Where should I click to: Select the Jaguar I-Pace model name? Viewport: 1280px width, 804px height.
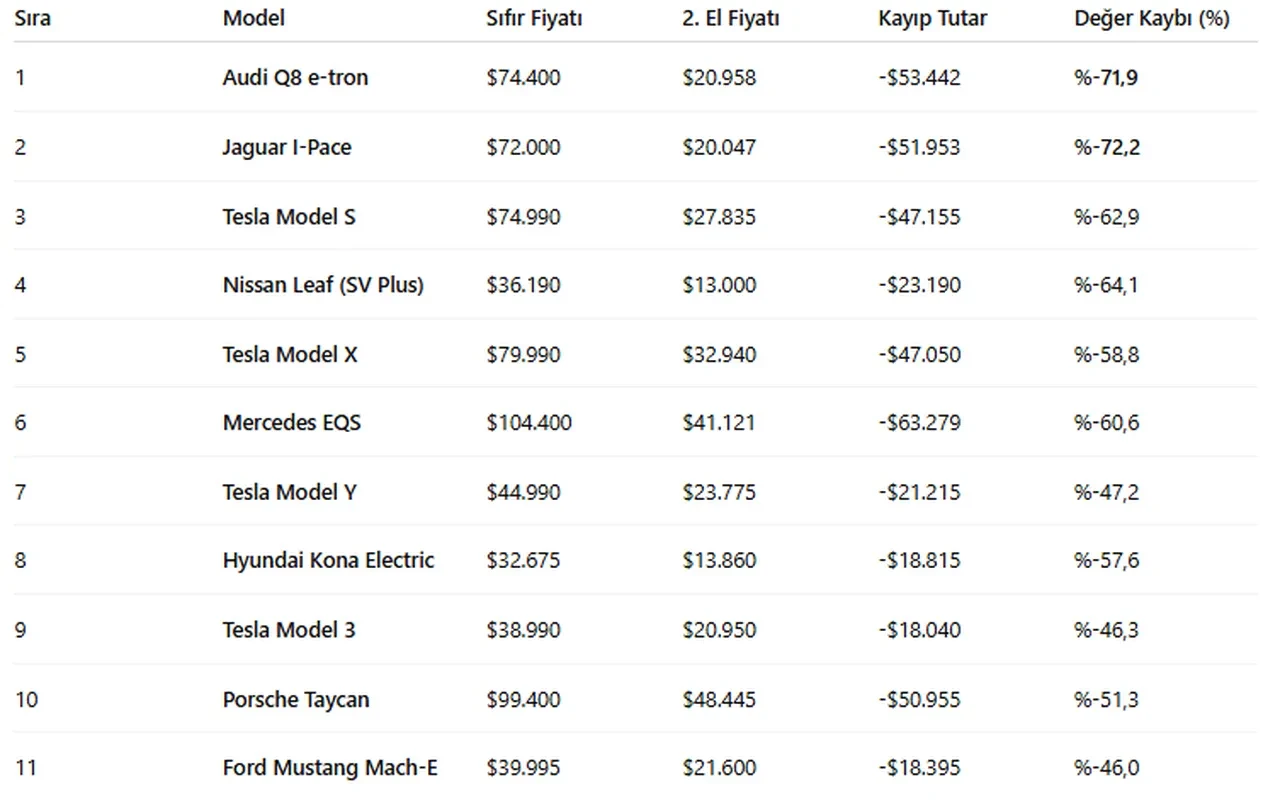pyautogui.click(x=287, y=147)
